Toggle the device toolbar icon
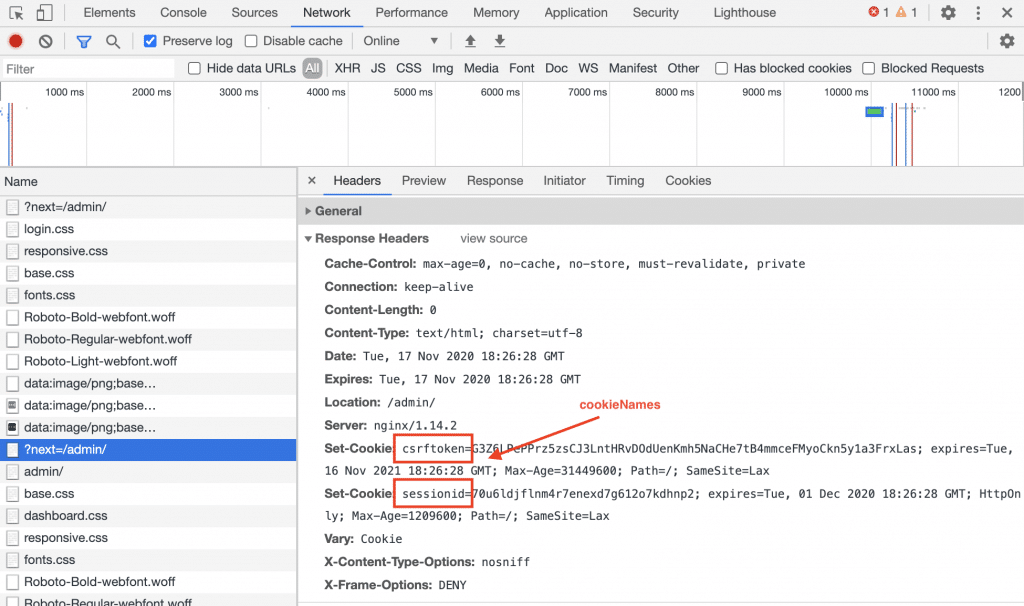Viewport: 1024px width, 606px height. [x=44, y=12]
